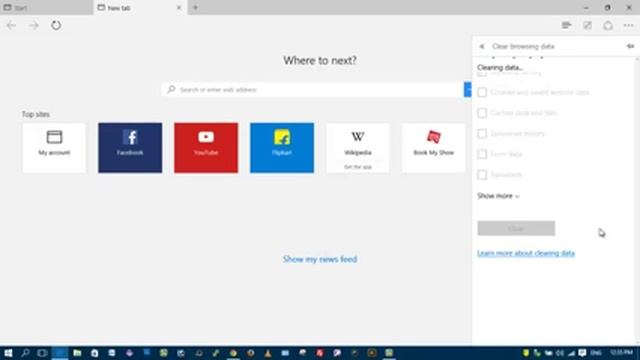Click the search or enter web address box
Screen dimensions: 640x360
point(313,89)
